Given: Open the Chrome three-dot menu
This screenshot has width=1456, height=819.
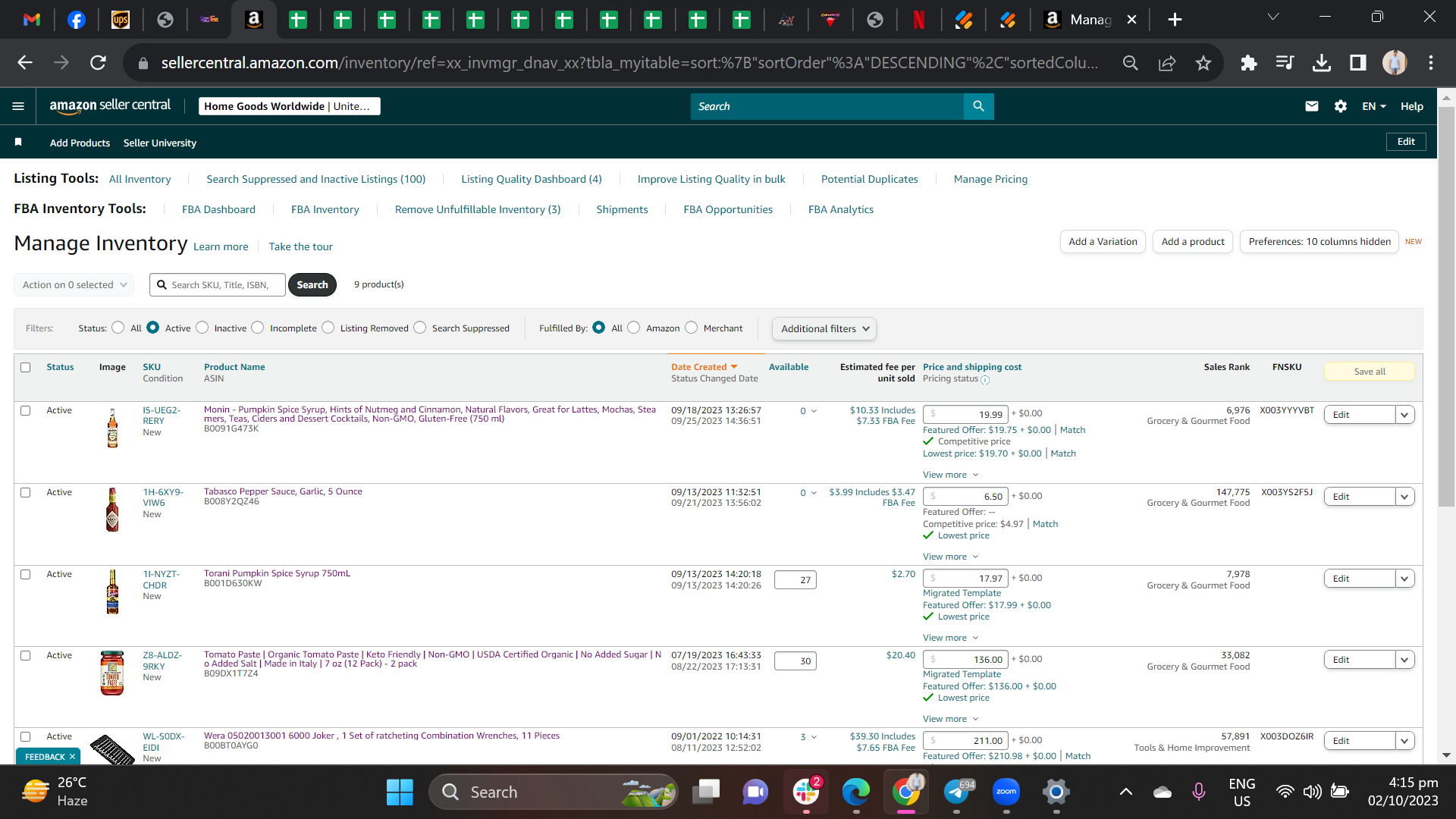Looking at the screenshot, I should [1431, 63].
